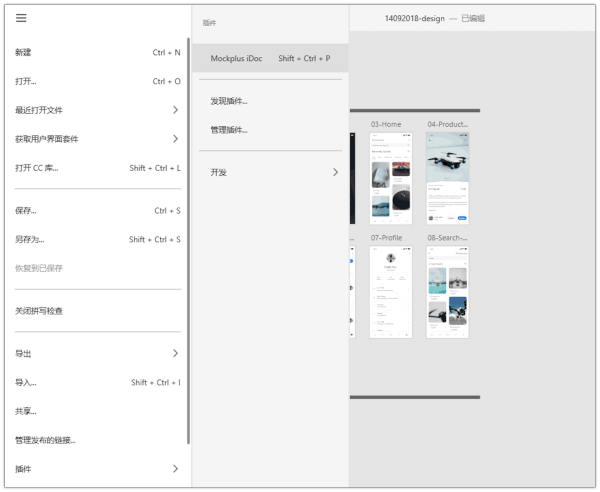The height and width of the screenshot is (492, 600).
Task: Expand the 开发 (Development) submenu
Action: tap(335, 172)
